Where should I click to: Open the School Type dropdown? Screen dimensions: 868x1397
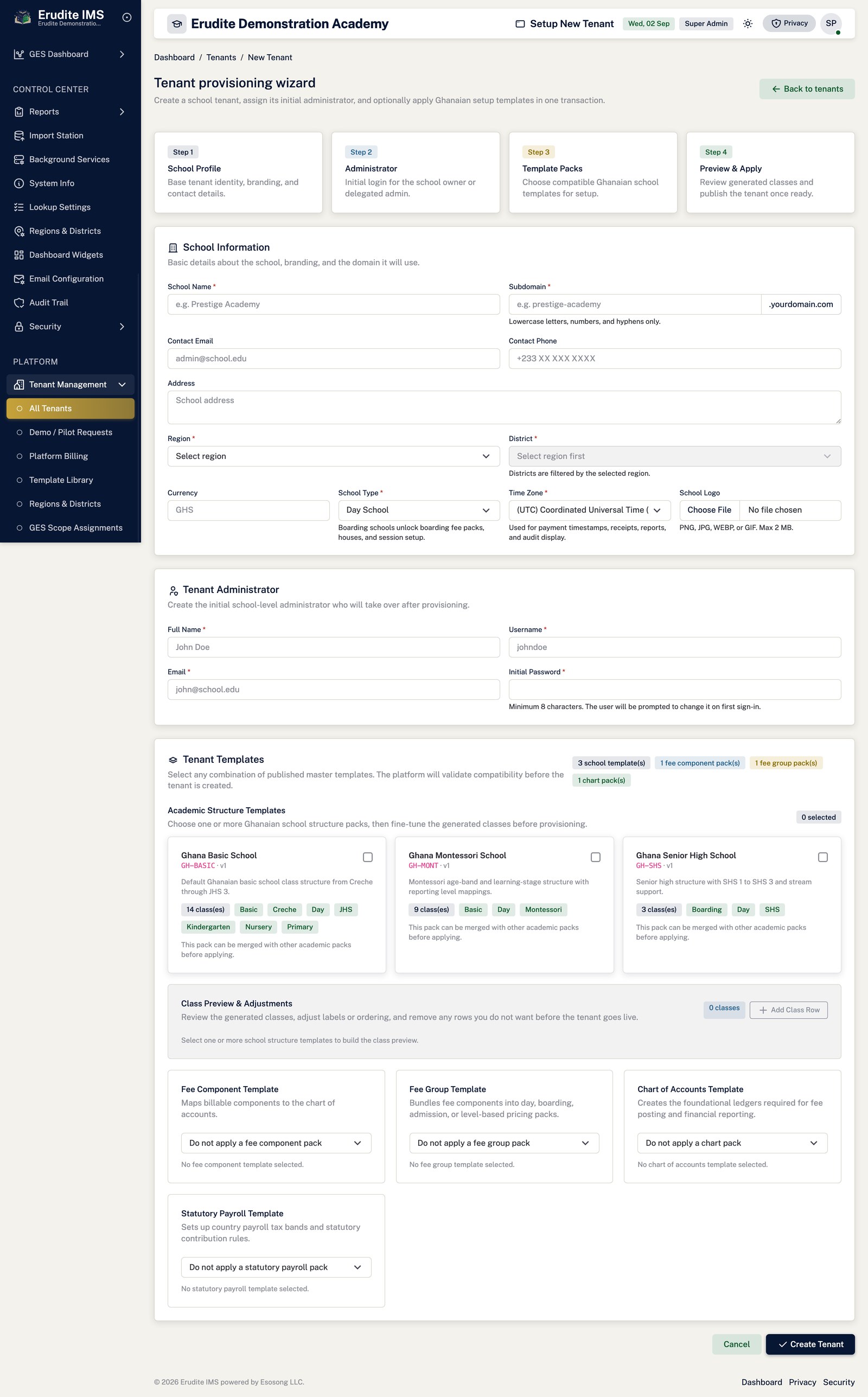pyautogui.click(x=418, y=510)
